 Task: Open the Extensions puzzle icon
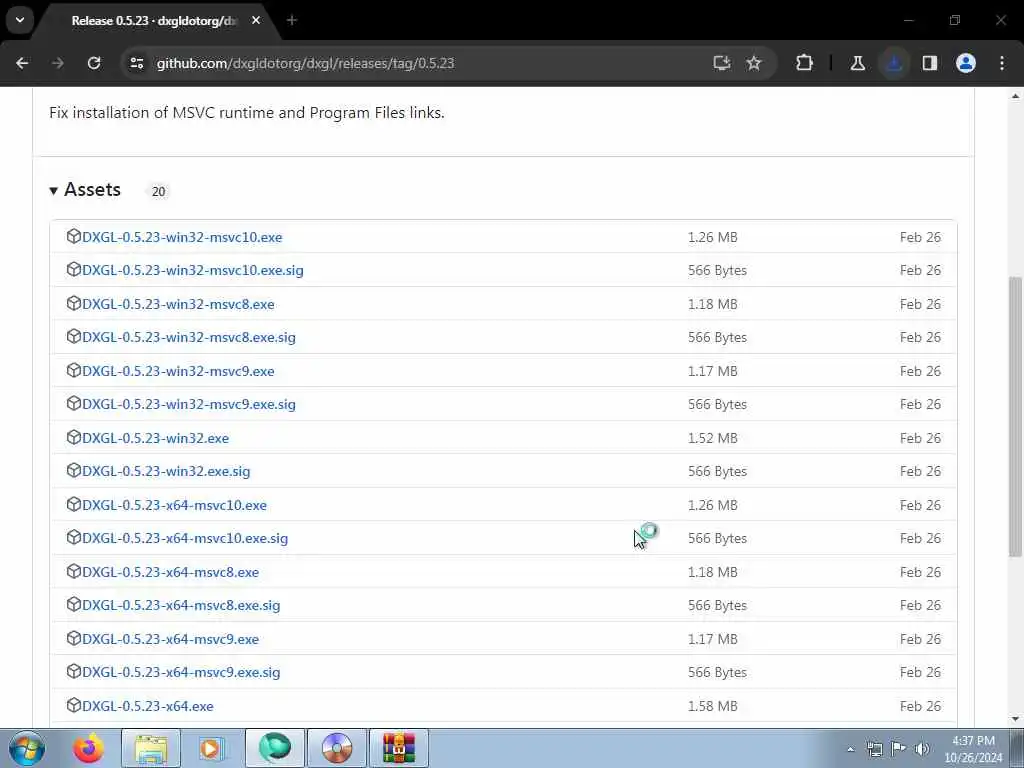point(805,63)
